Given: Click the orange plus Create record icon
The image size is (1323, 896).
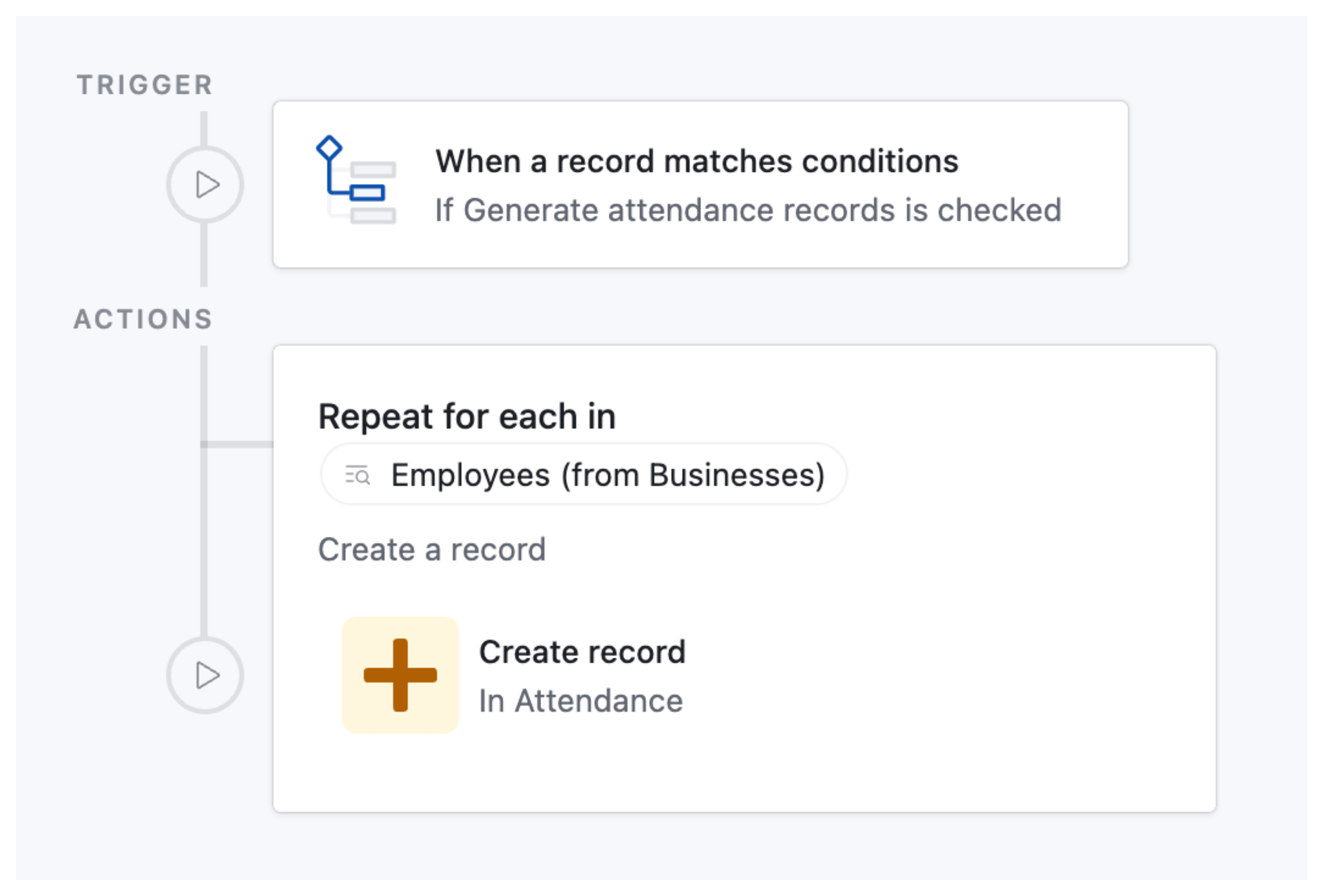Looking at the screenshot, I should click(400, 675).
